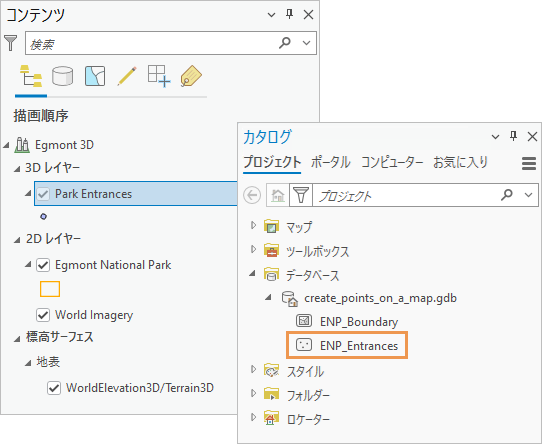Switch to お気に入り tab in Catalog
Screen dimensions: 542x444
[x=460, y=162]
